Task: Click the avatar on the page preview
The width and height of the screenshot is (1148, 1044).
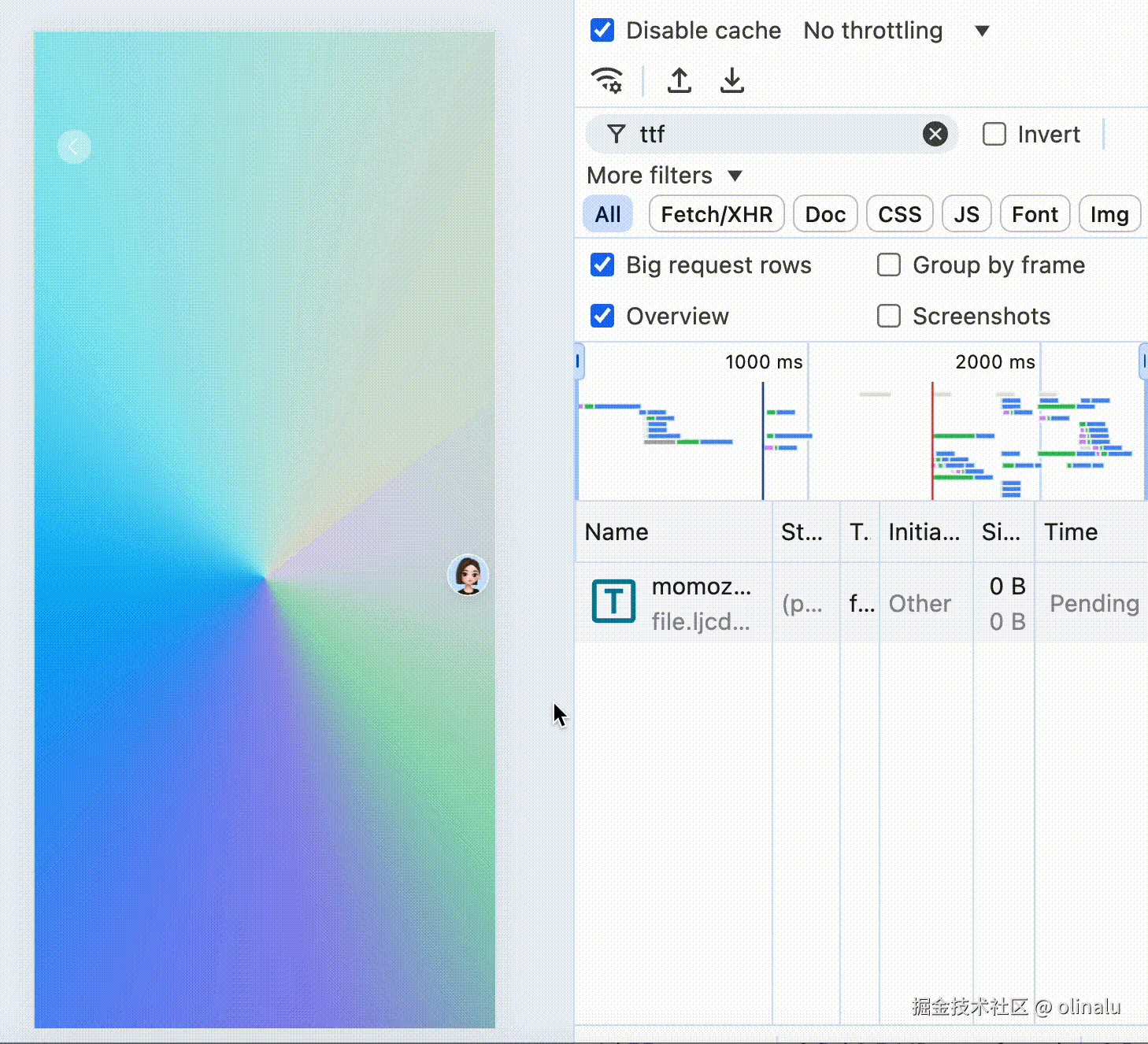Action: point(468,575)
